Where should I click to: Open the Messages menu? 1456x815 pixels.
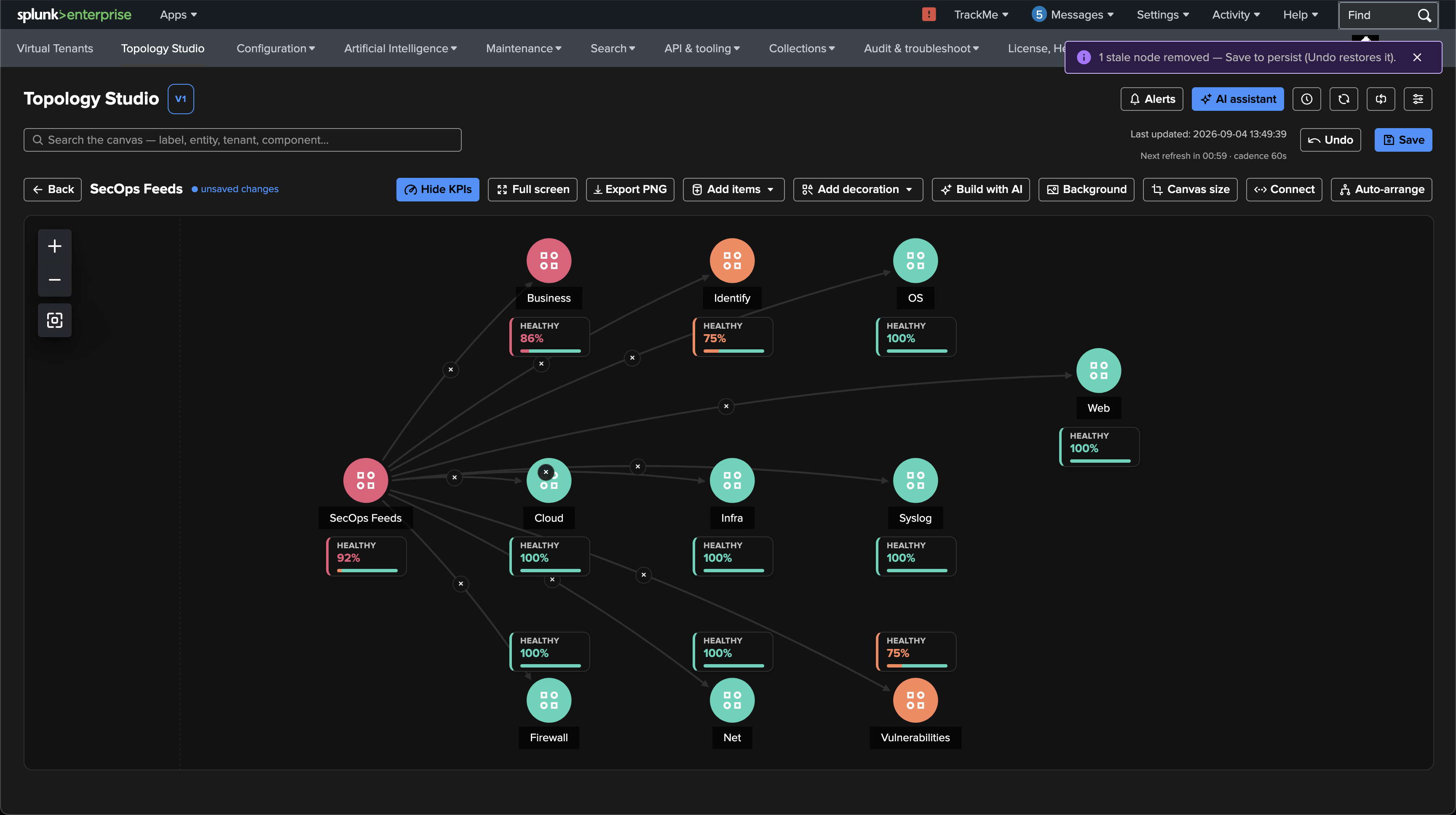point(1072,15)
